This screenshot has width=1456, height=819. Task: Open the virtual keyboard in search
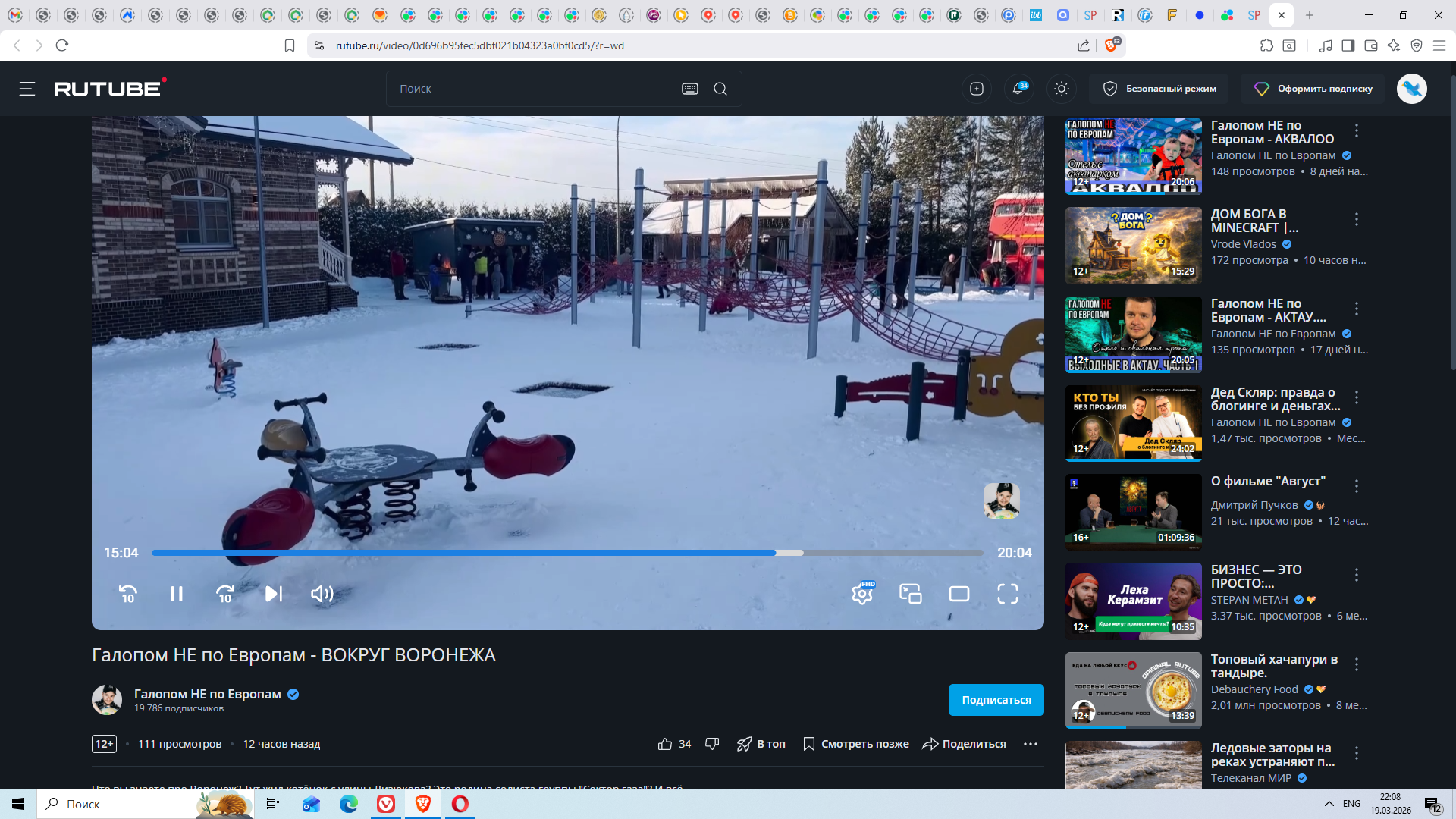[689, 89]
